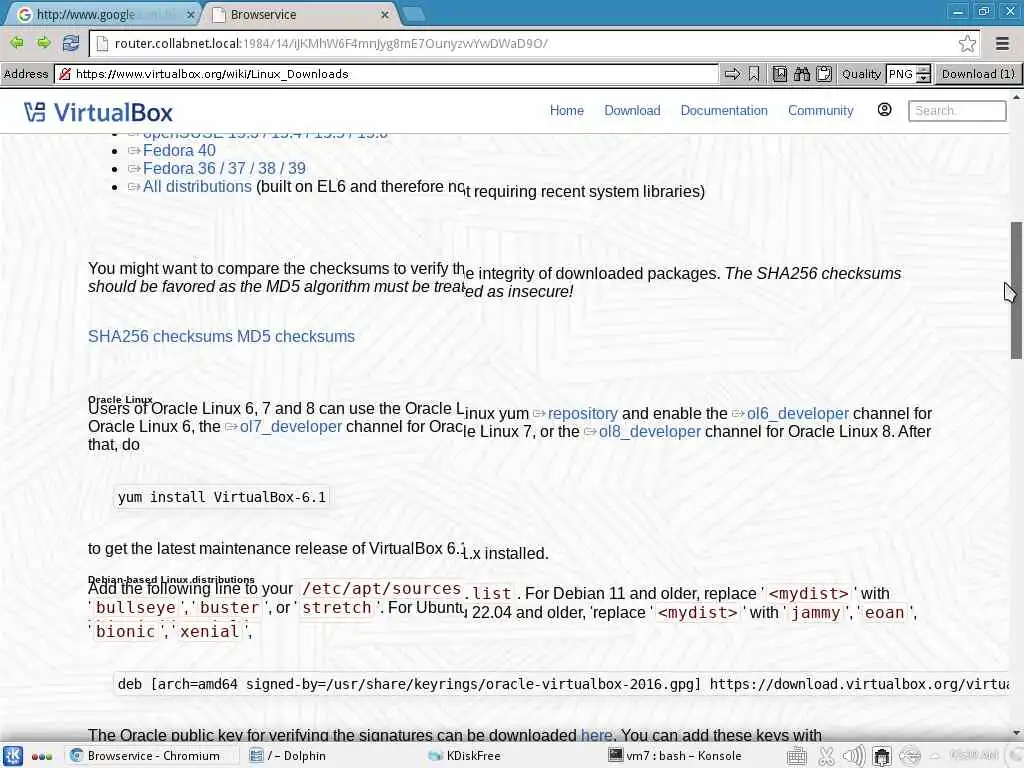Open Download in VirtualBox nav
Viewport: 1024px width, 768px height.
point(632,110)
